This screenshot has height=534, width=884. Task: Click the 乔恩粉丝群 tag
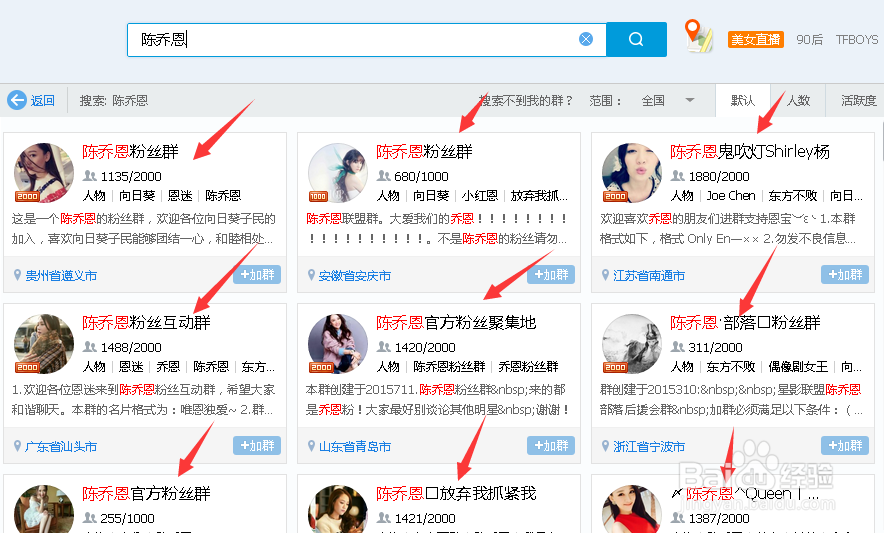point(528,367)
